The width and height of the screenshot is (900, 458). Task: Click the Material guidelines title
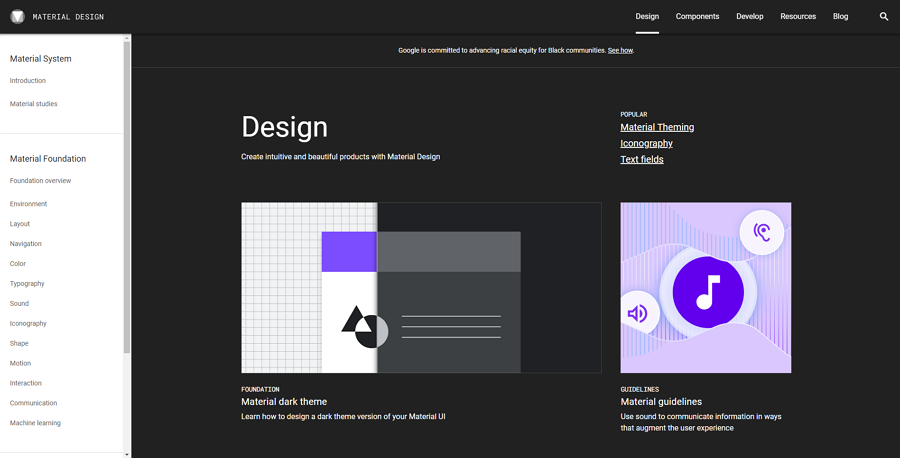(661, 402)
